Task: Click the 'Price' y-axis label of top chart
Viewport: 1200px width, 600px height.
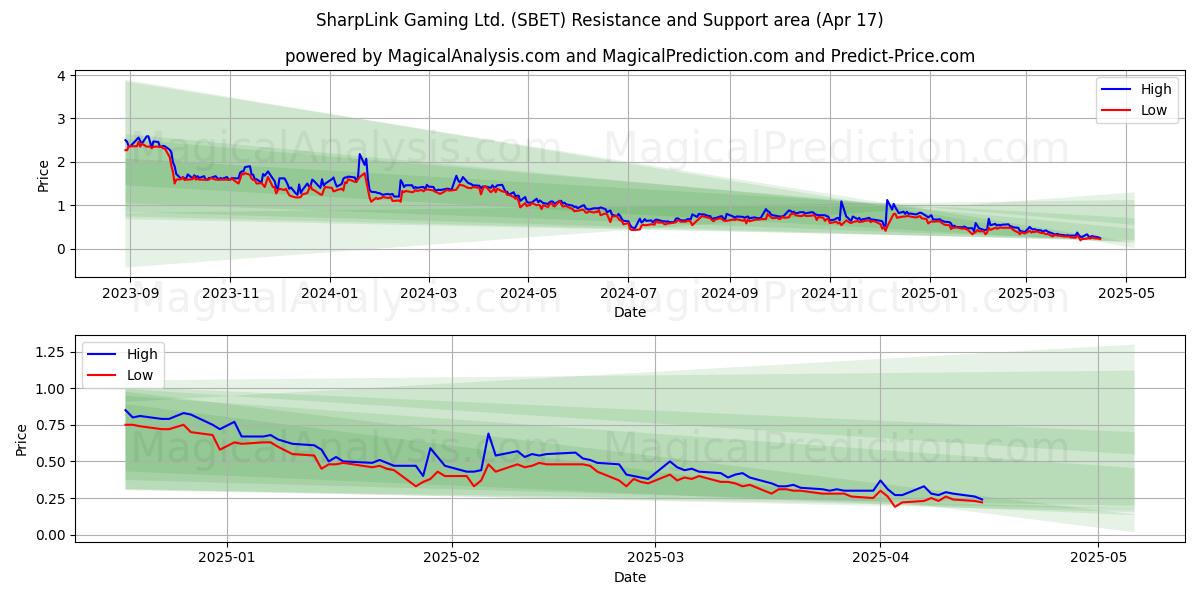Action: [x=43, y=175]
